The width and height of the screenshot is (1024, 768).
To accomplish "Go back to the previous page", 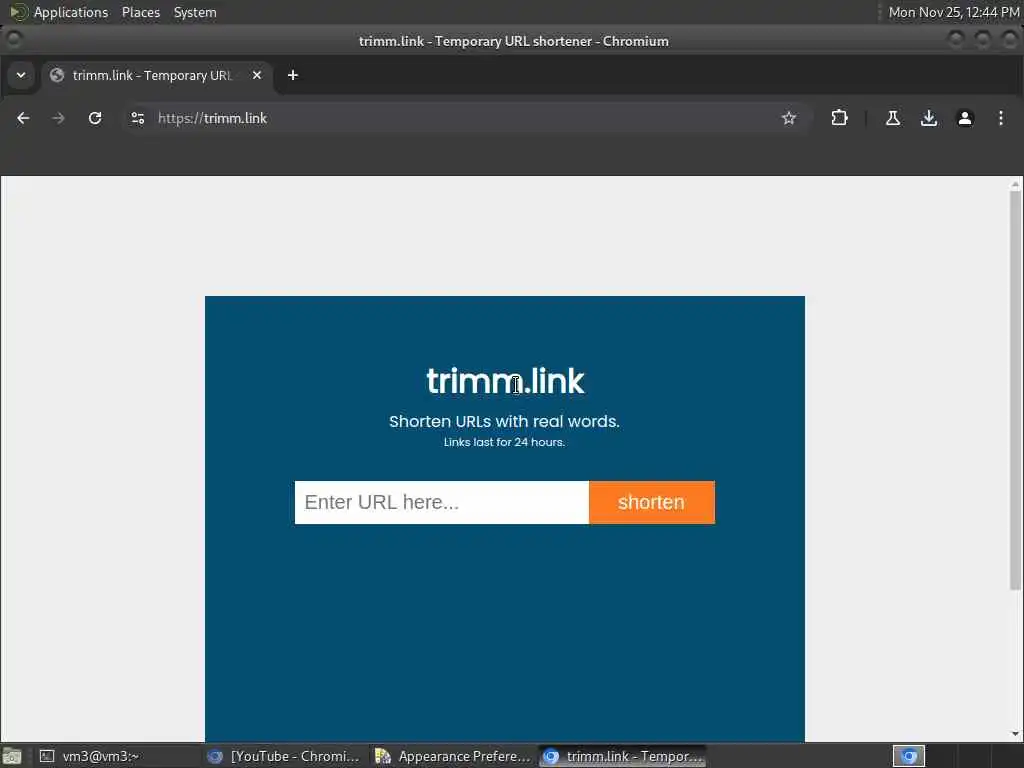I will [23, 118].
